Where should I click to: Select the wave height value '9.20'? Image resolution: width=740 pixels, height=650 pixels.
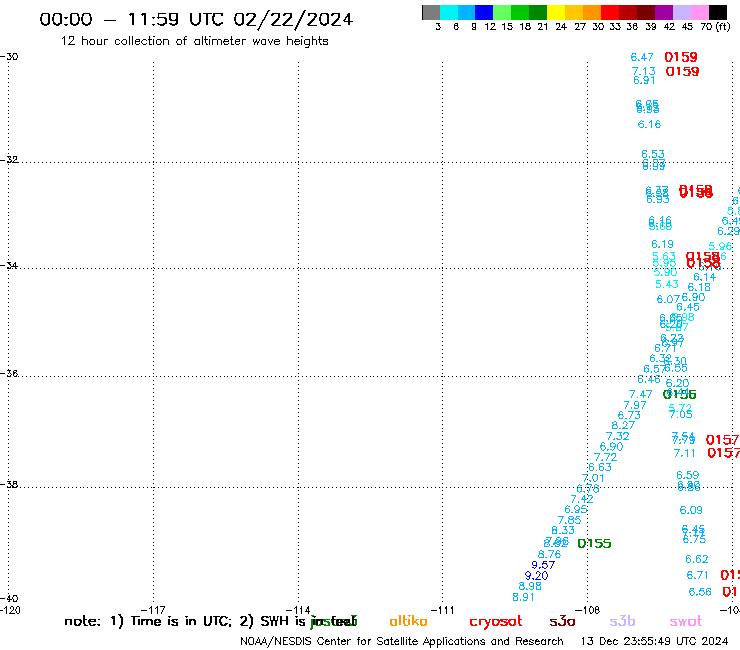[x=537, y=576]
